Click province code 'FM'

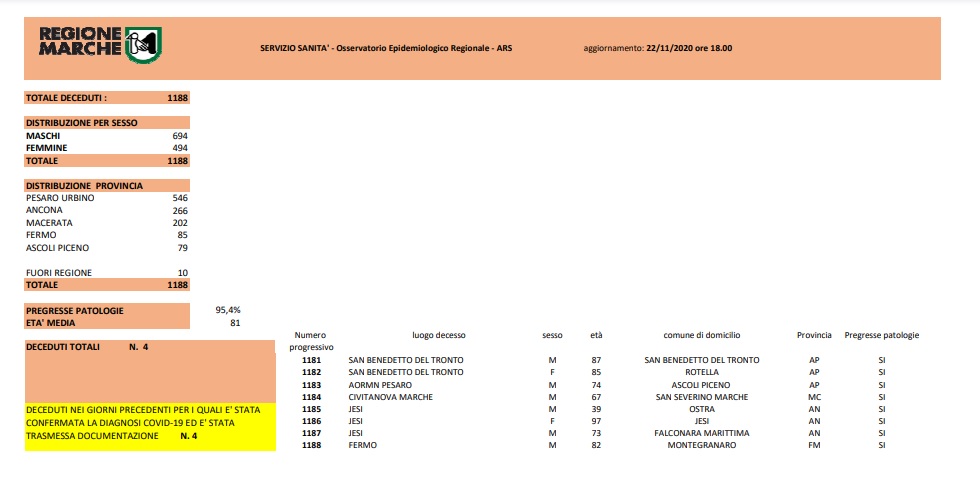click(814, 445)
